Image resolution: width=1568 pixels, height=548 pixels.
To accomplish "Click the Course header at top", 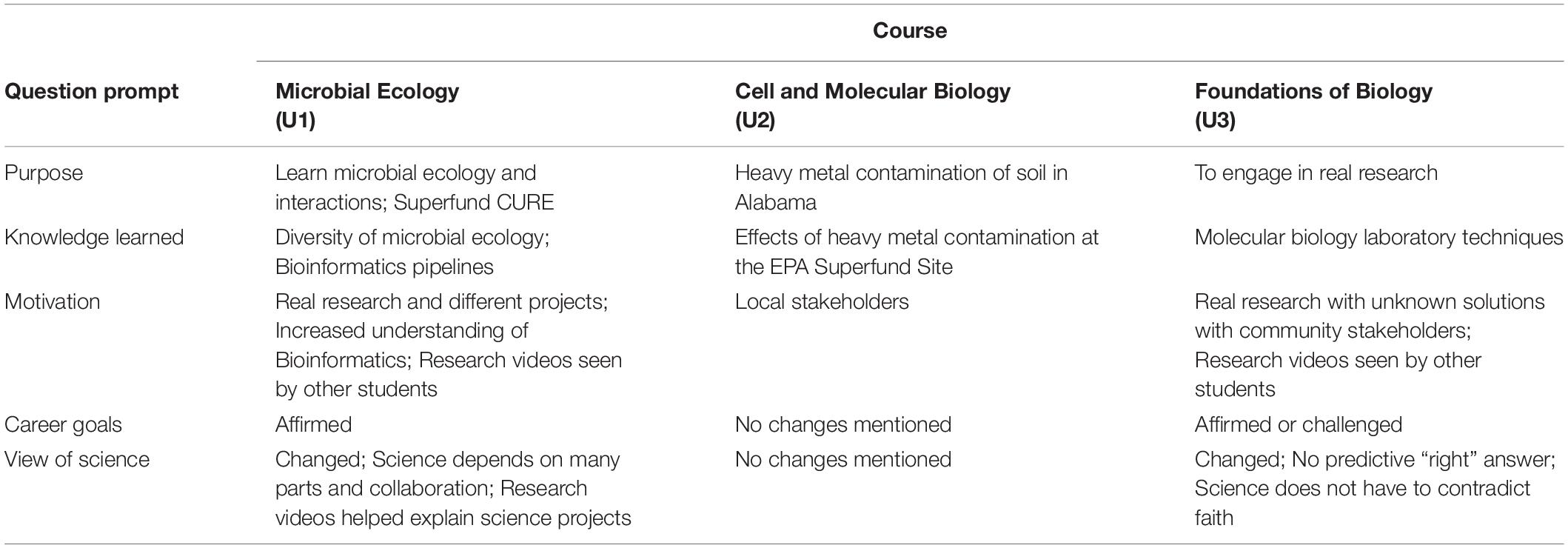I will pos(909,30).
